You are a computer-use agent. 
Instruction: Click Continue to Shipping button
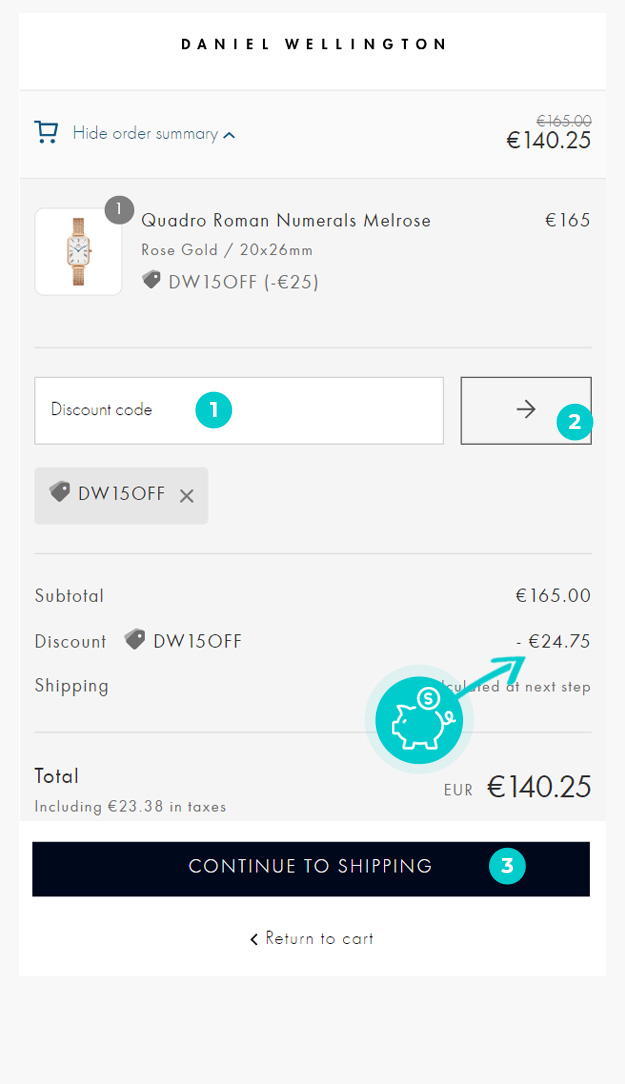311,869
